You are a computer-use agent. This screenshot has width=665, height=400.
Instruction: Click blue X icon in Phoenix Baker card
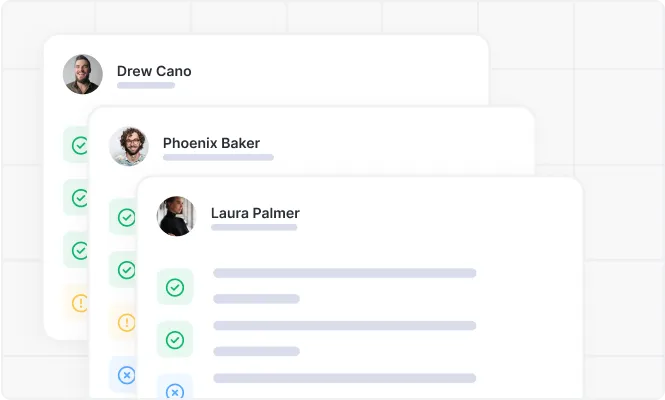(126, 375)
